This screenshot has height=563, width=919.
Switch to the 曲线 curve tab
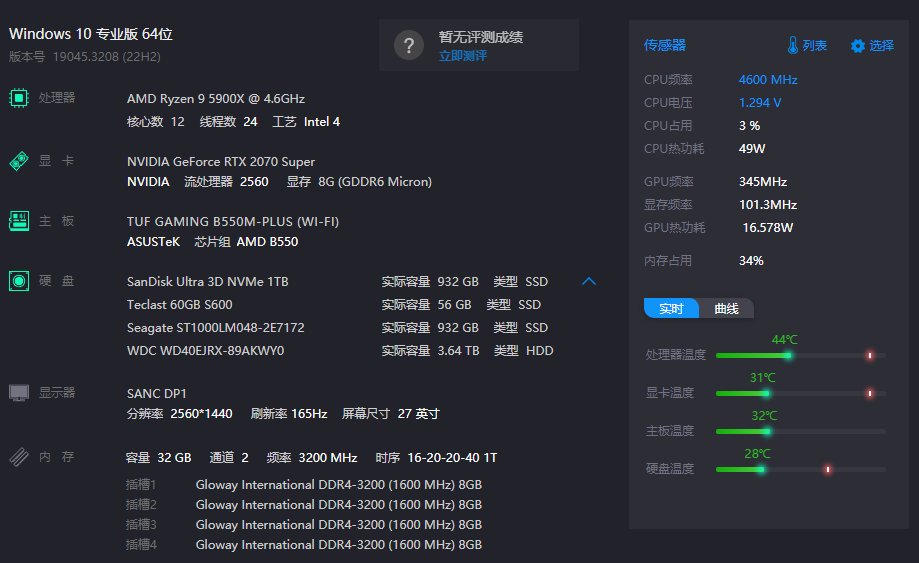tap(726, 308)
